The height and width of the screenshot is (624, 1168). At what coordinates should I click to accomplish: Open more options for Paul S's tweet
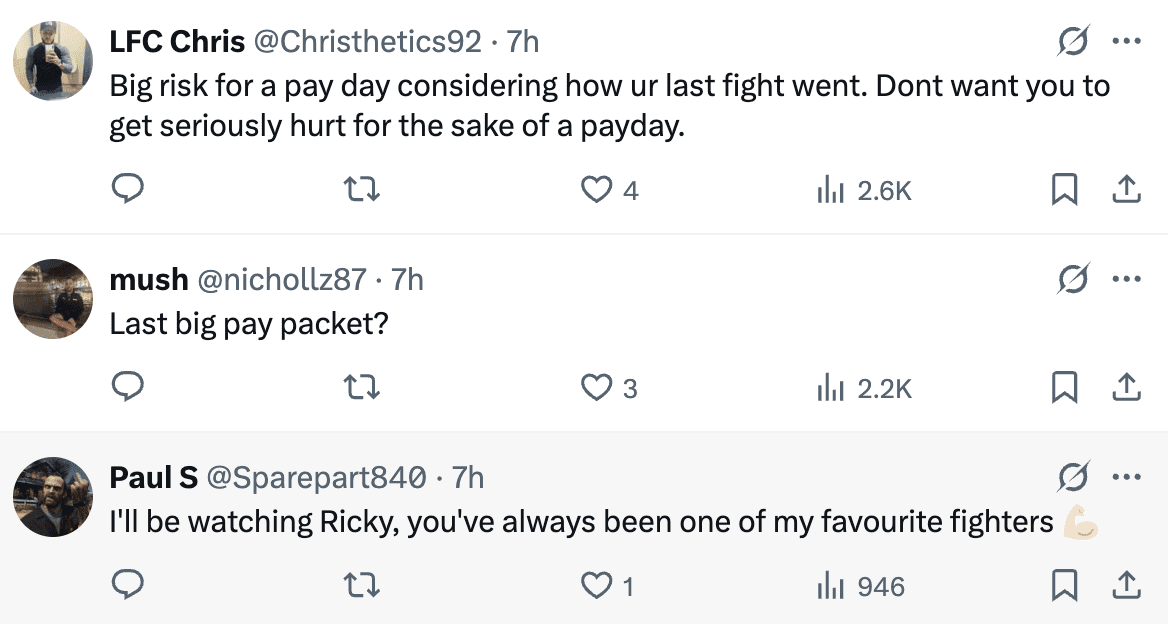1126,477
